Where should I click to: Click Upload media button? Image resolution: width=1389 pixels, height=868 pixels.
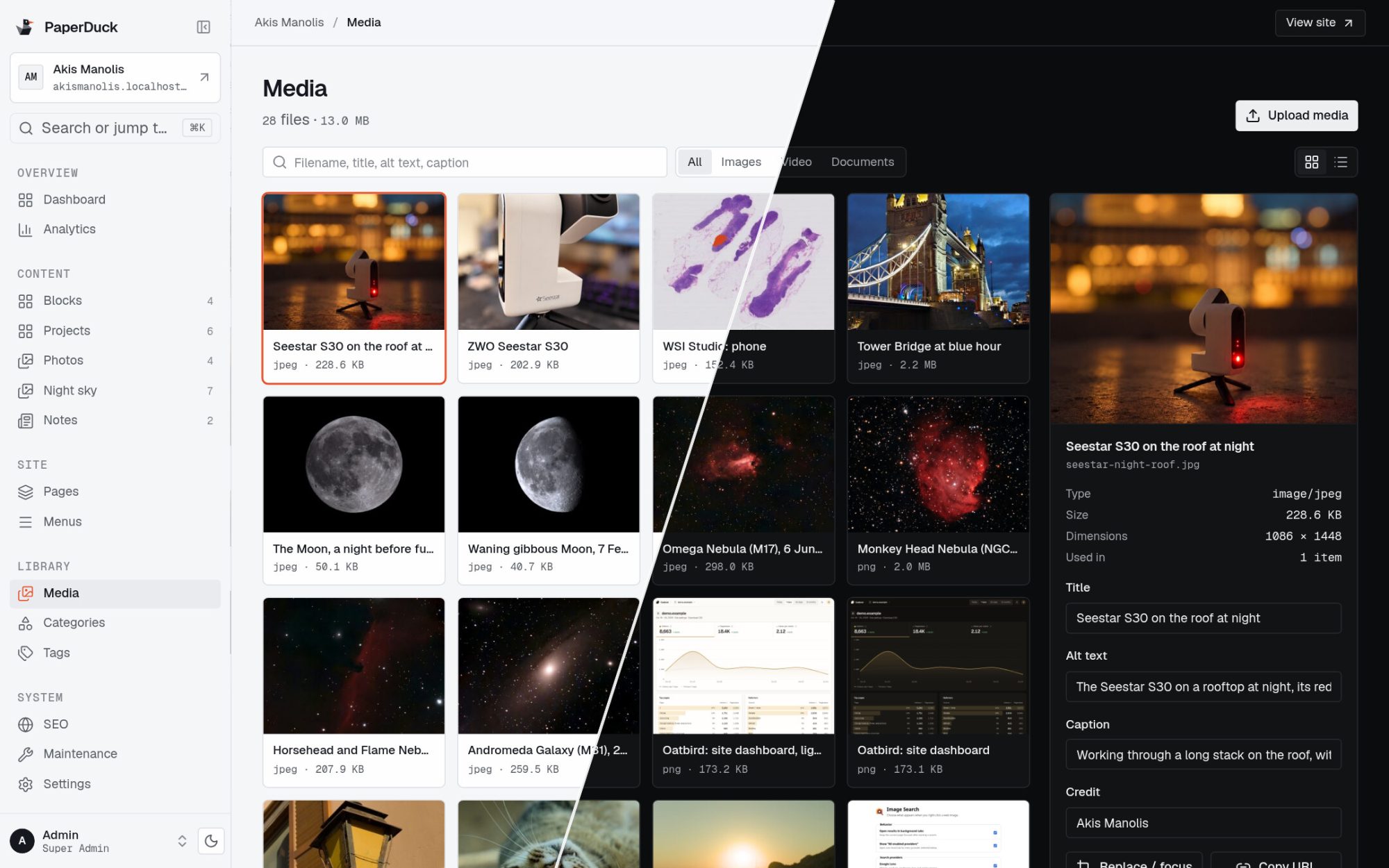pyautogui.click(x=1296, y=115)
